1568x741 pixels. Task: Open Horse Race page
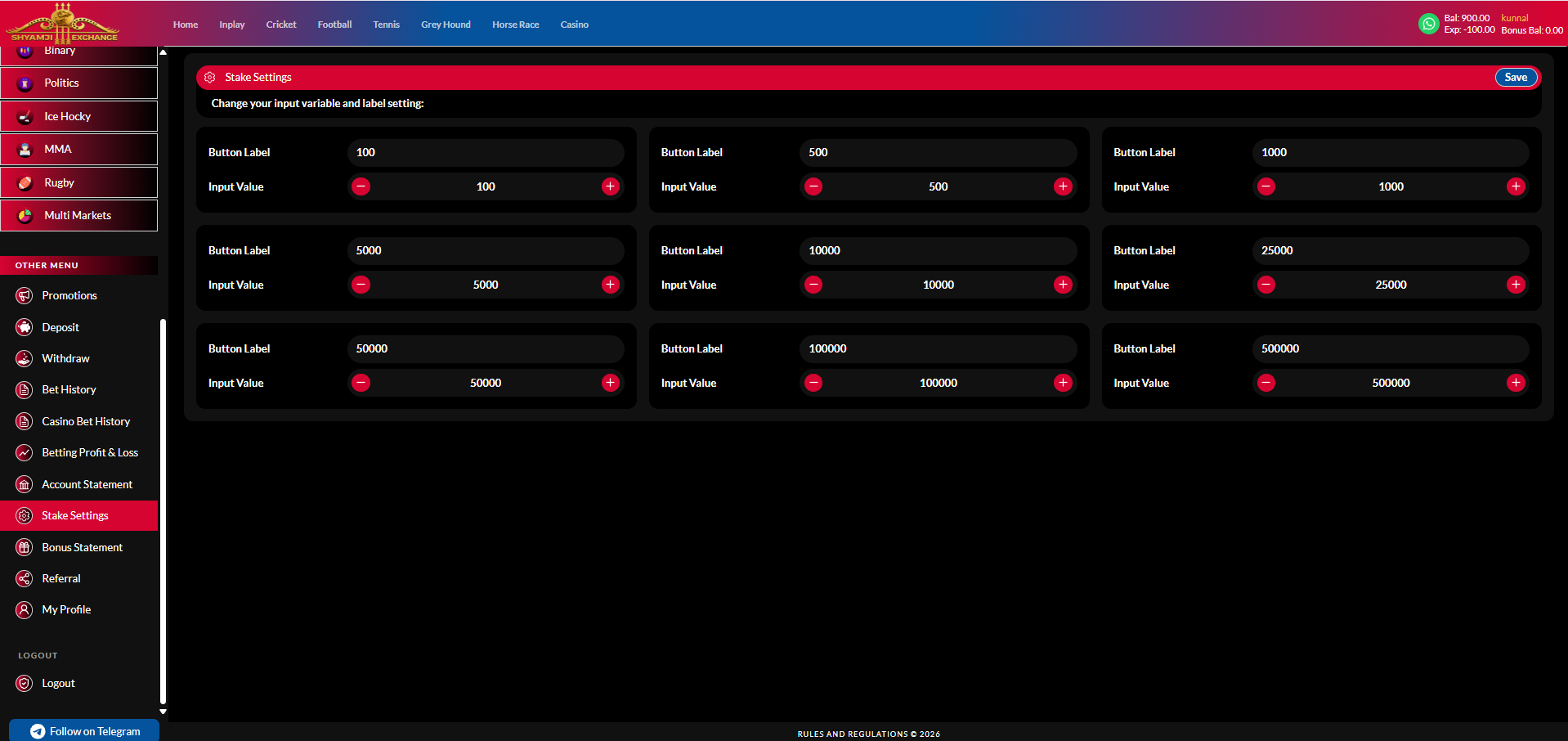click(x=516, y=25)
